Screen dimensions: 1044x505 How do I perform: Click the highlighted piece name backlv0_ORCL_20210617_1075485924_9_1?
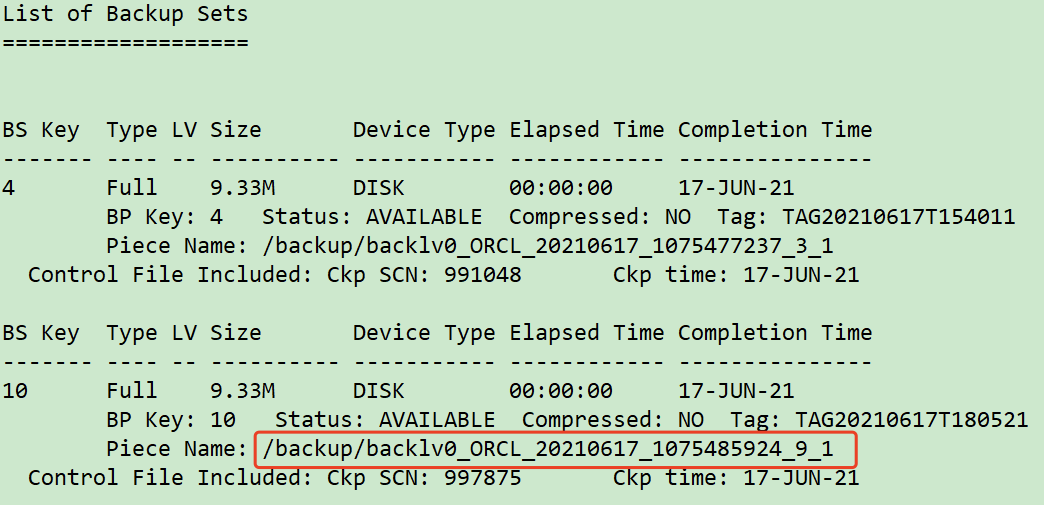(547, 449)
